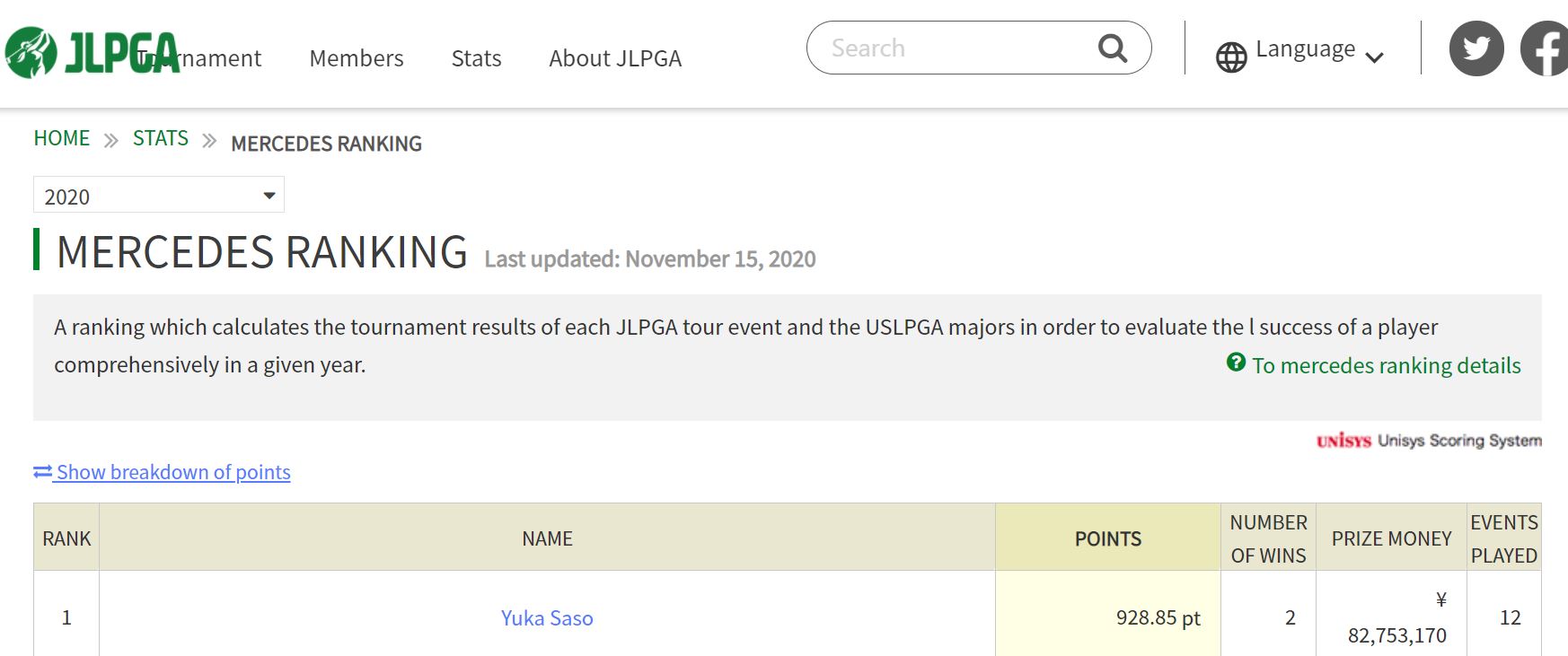Go to STATS breadcrumb
The height and width of the screenshot is (656, 1568).
[x=161, y=138]
